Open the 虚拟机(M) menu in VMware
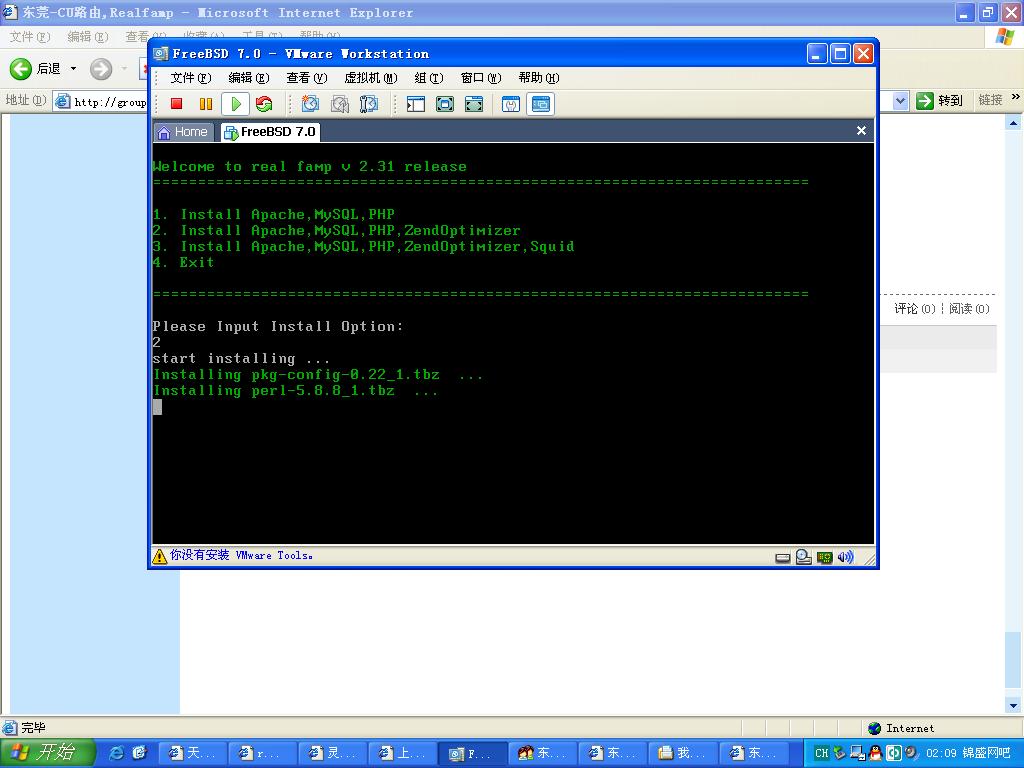 pos(371,78)
